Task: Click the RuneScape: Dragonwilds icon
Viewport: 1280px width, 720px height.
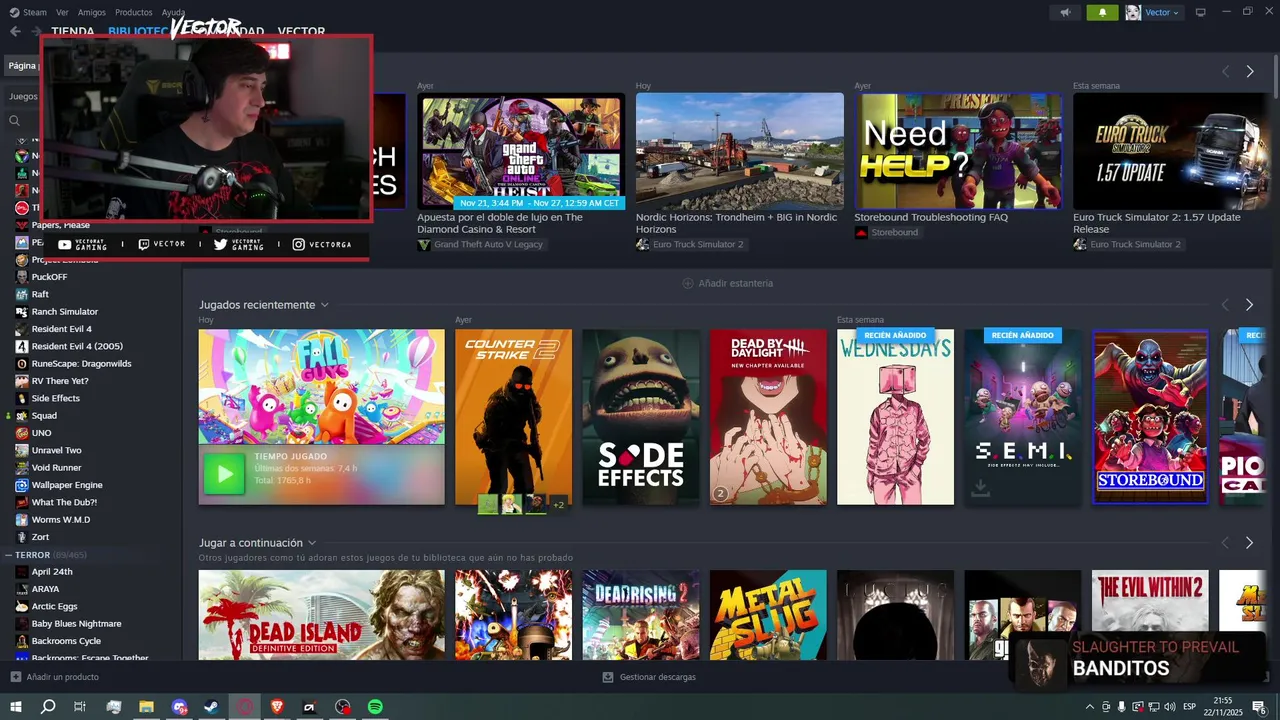Action: pos(22,363)
